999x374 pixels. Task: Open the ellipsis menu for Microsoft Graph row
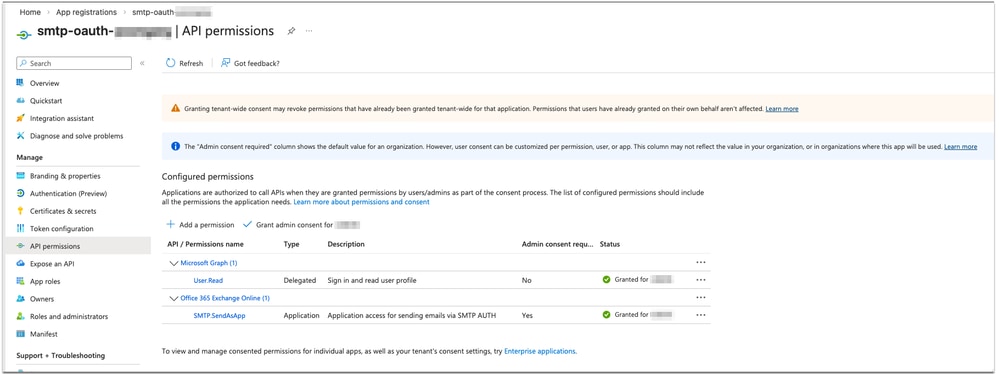click(x=701, y=262)
